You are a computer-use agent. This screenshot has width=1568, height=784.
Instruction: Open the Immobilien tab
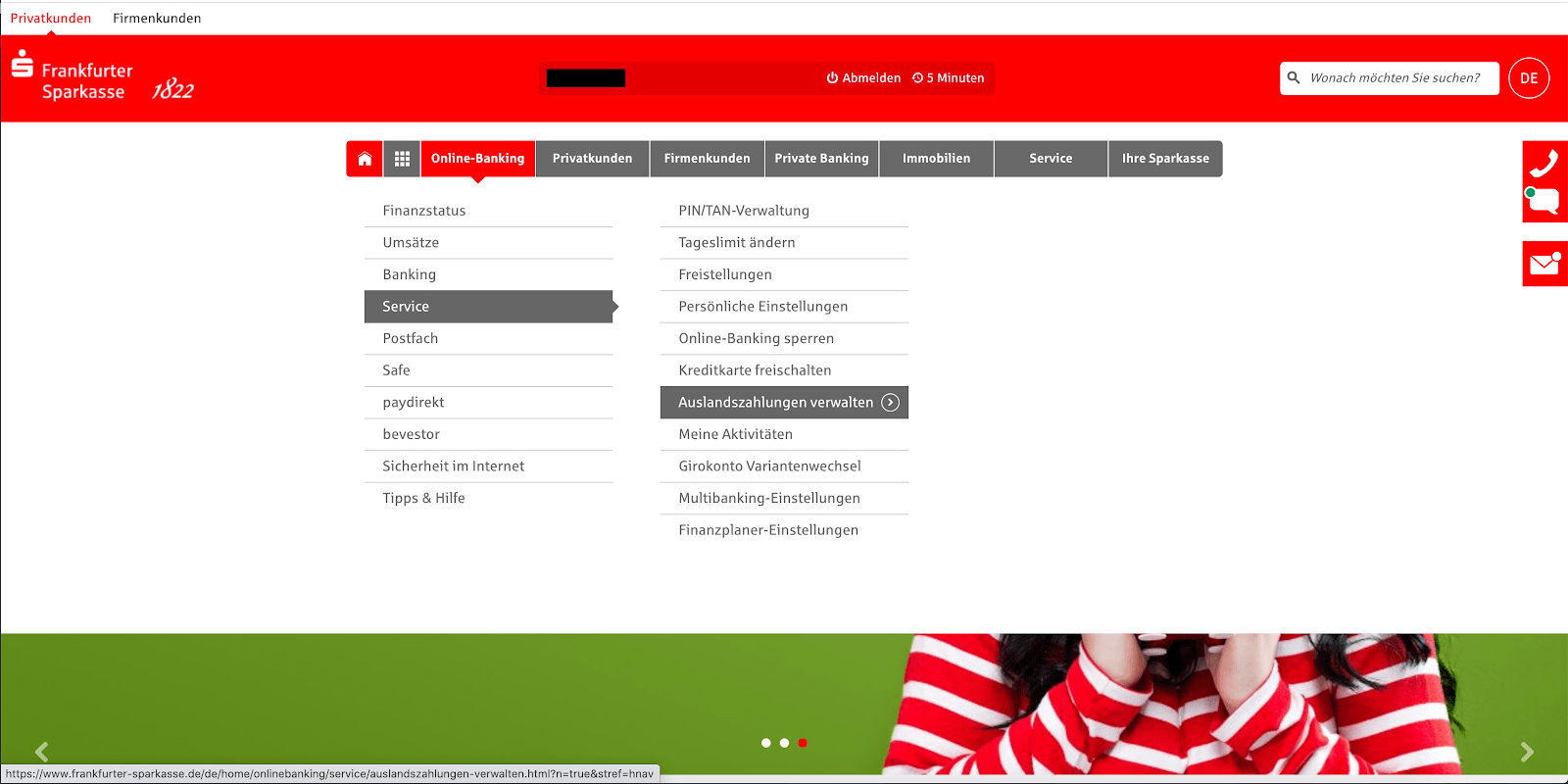pyautogui.click(x=937, y=159)
